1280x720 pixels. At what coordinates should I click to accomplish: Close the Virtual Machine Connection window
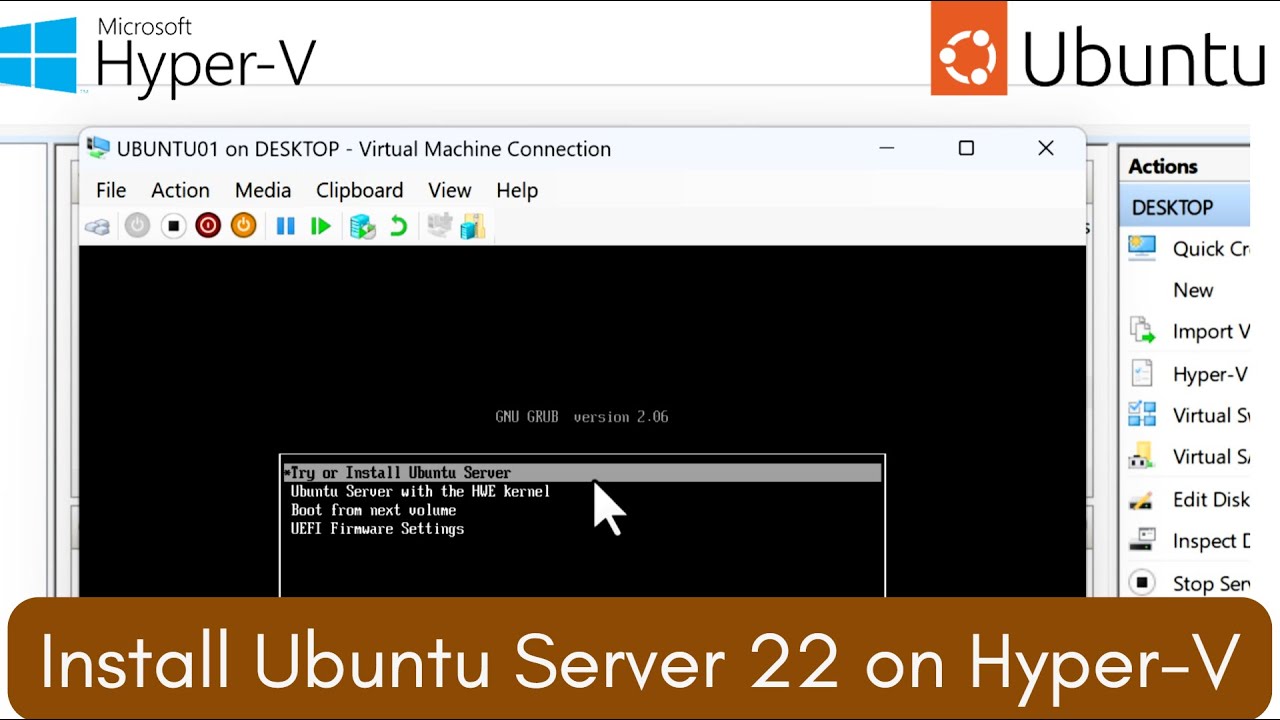click(1046, 148)
